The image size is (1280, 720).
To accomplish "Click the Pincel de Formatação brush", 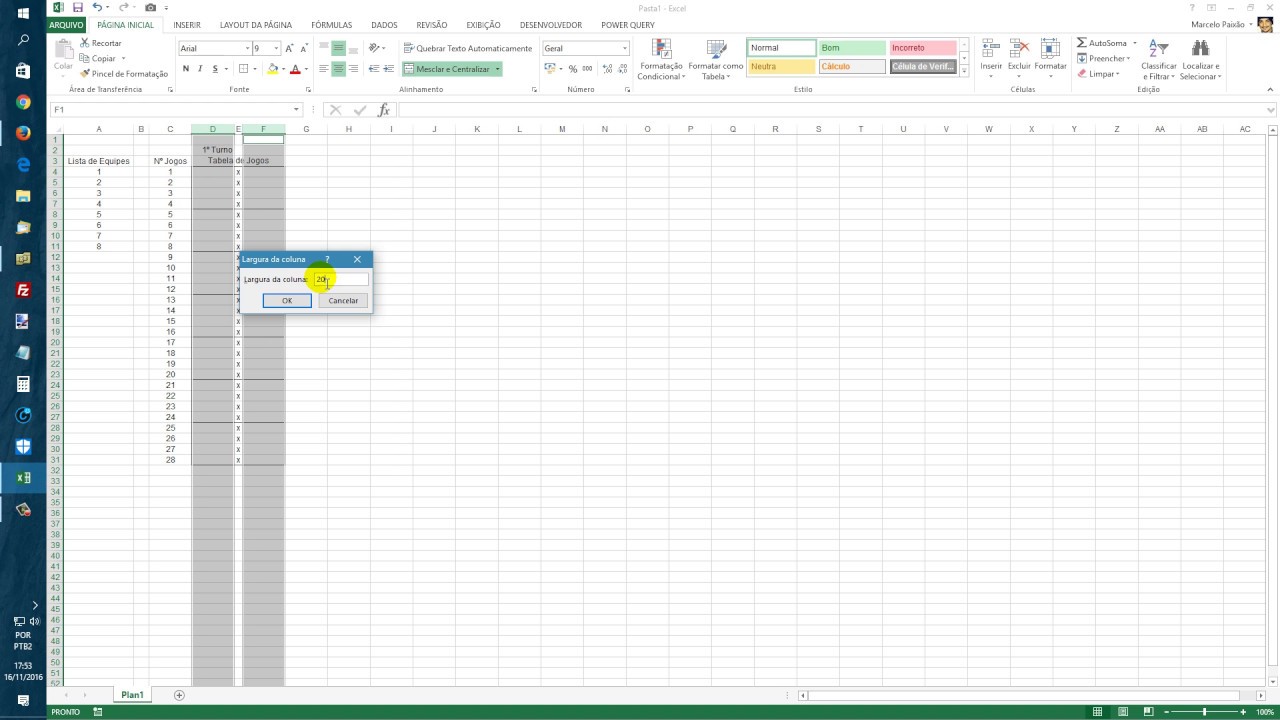I will [85, 73].
